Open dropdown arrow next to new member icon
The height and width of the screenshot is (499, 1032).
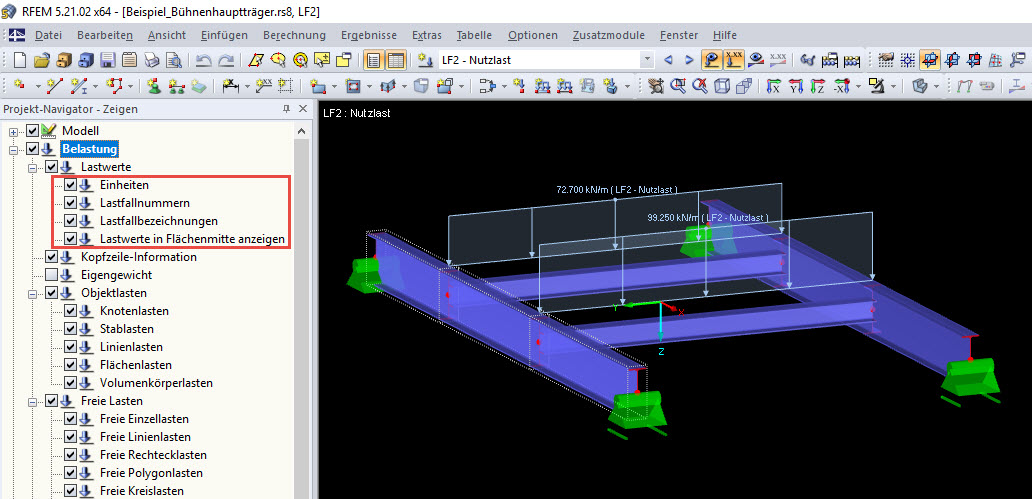(x=95, y=86)
